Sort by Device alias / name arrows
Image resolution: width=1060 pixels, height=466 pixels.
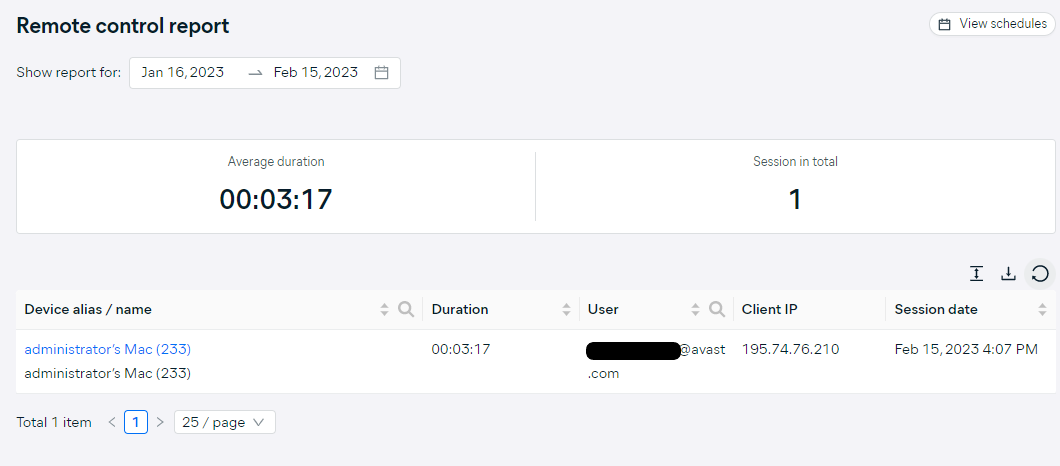click(385, 310)
